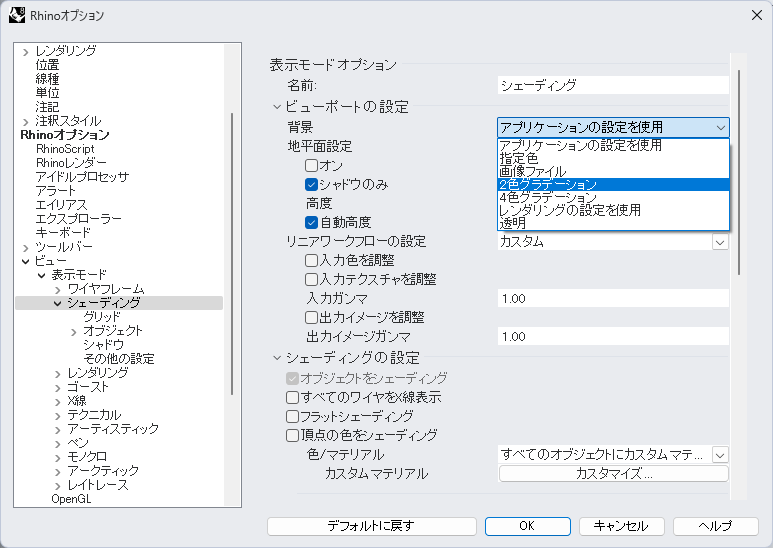This screenshot has width=773, height=548.
Task: Open the エイリアス options page
Action: click(61, 205)
